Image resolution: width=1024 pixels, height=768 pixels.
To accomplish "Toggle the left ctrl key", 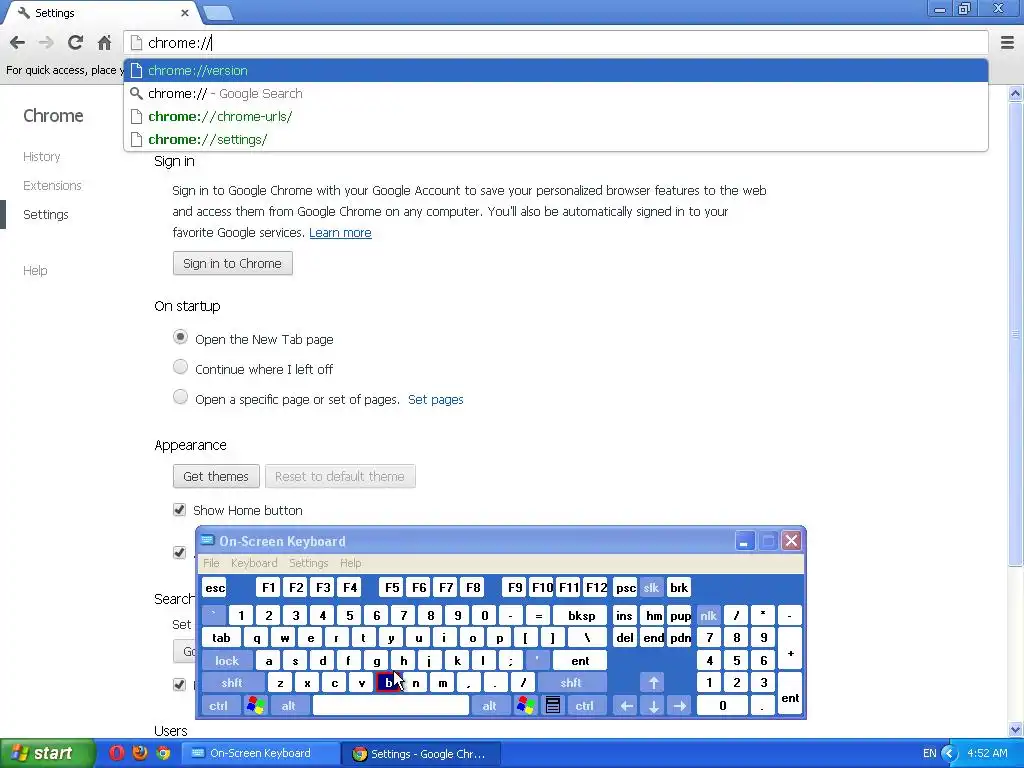I will 219,705.
